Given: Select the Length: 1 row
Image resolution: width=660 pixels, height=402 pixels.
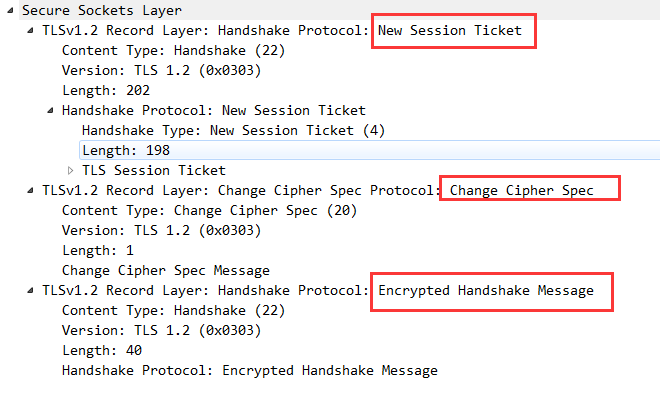Looking at the screenshot, I should coord(98,251).
